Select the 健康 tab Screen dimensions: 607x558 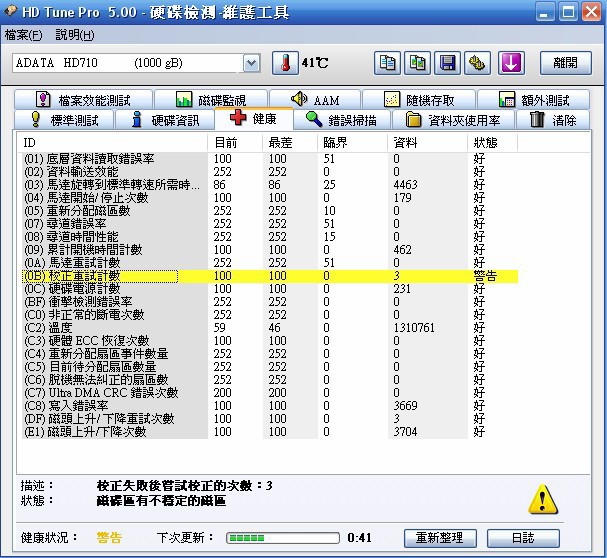tap(254, 118)
